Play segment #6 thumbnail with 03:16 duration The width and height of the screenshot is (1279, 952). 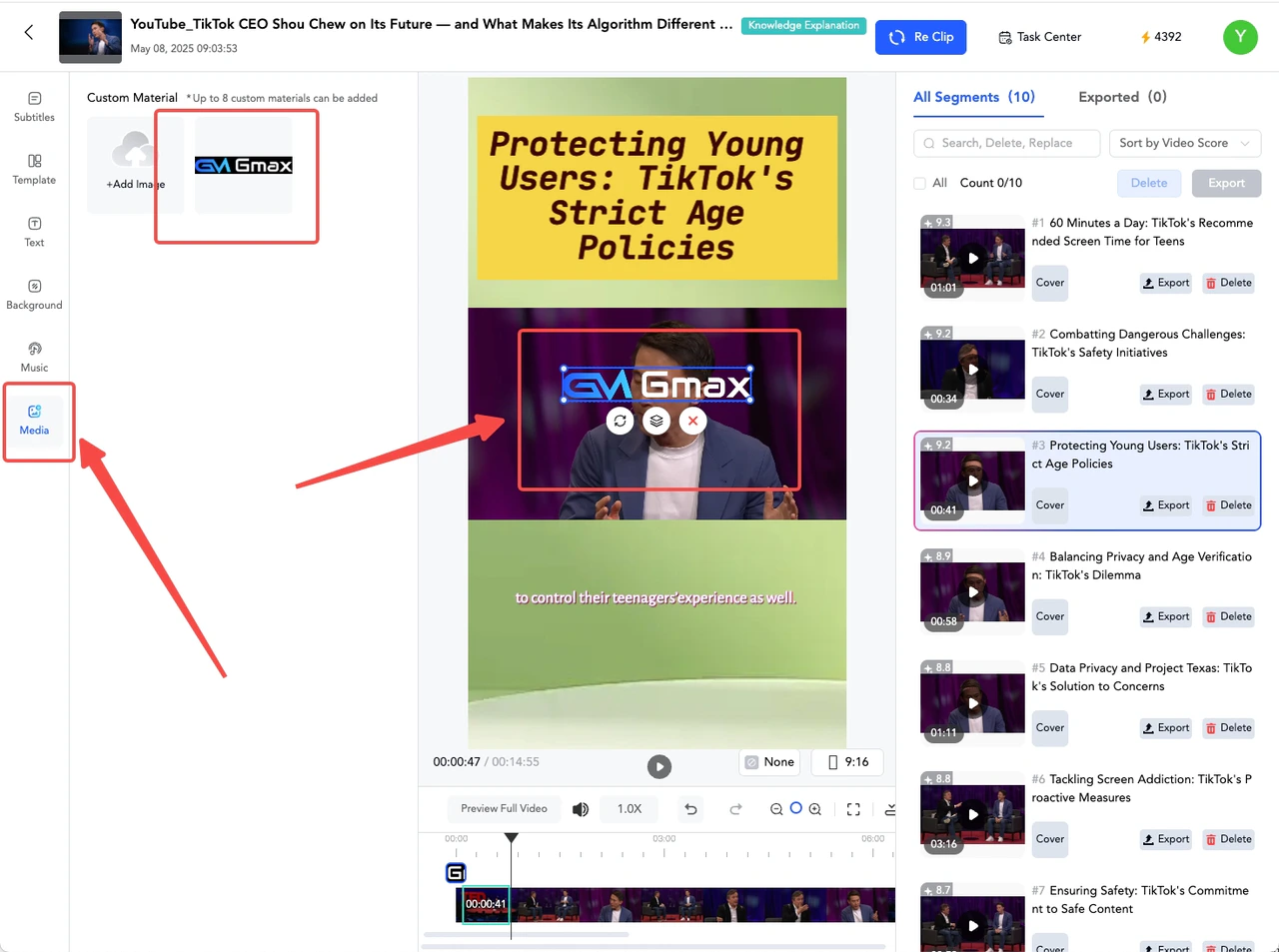coord(972,814)
